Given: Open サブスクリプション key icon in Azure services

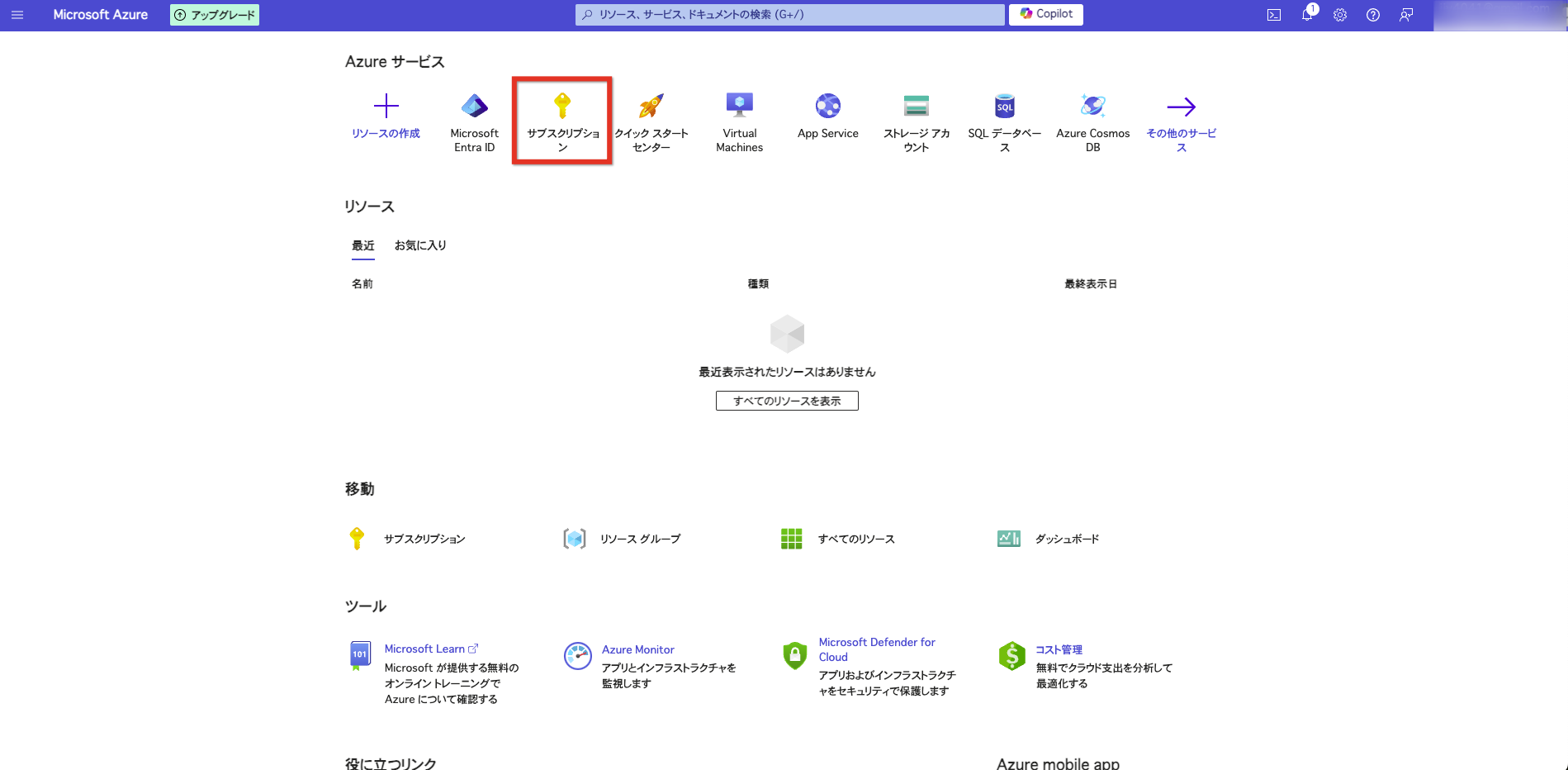Looking at the screenshot, I should [562, 106].
